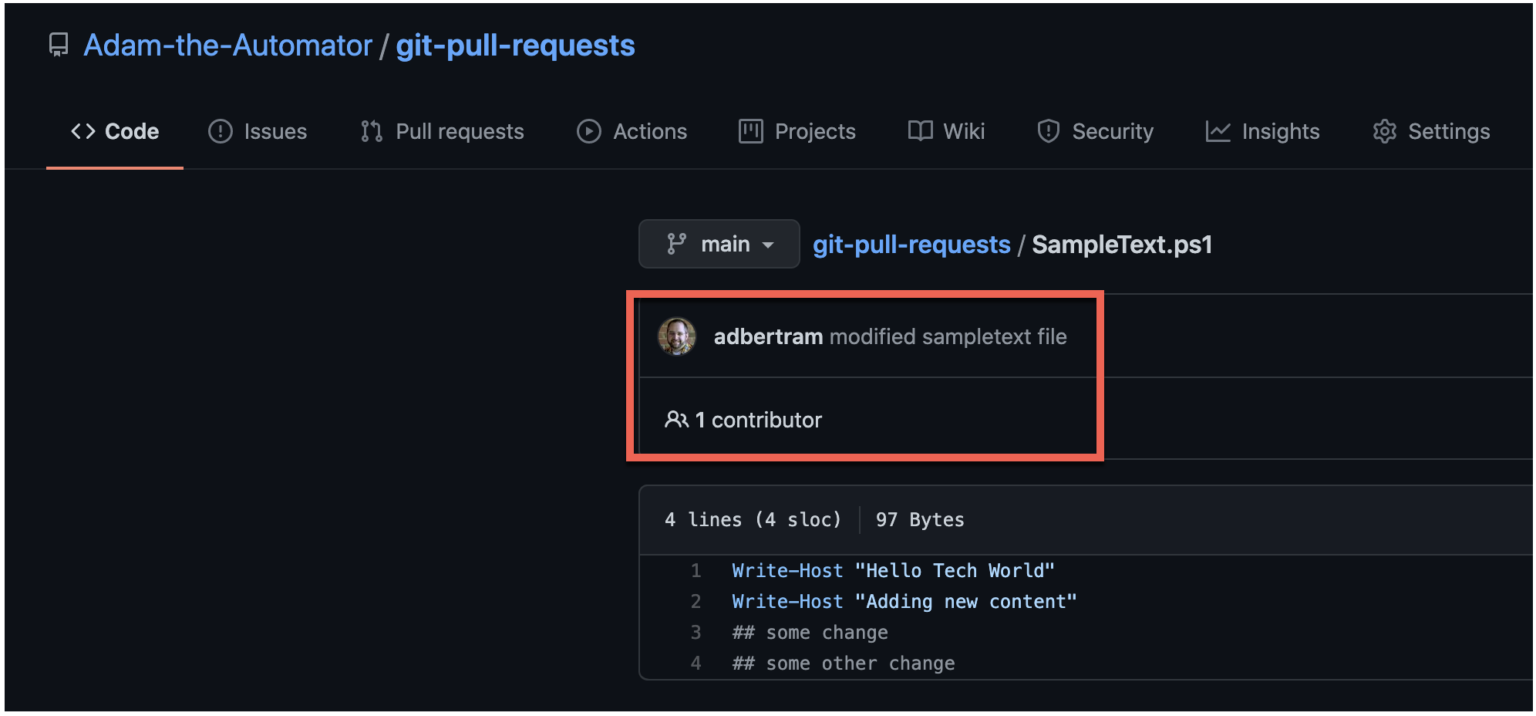
Task: Expand the branch selector caret
Action: click(x=768, y=244)
